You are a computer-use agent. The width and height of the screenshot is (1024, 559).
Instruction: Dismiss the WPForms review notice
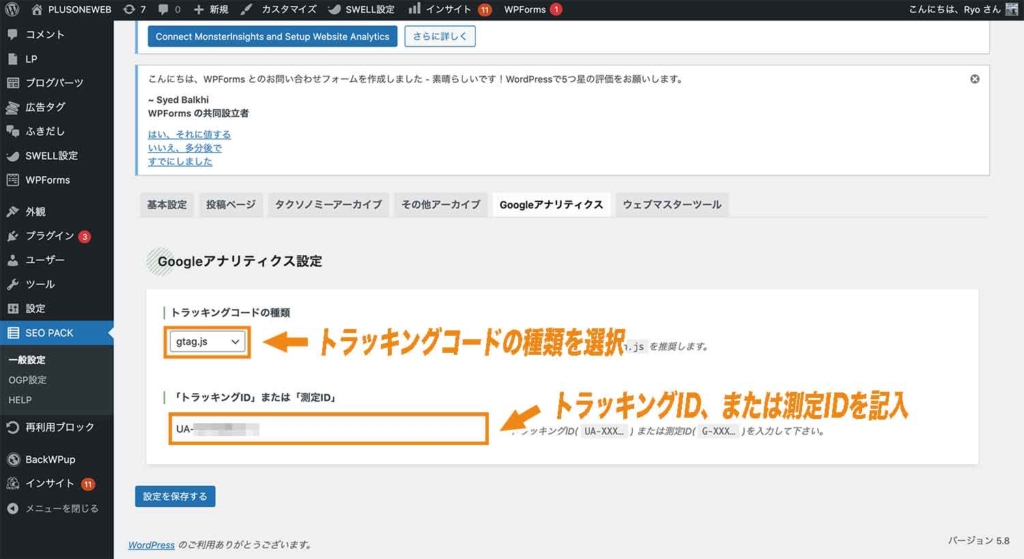point(974,79)
